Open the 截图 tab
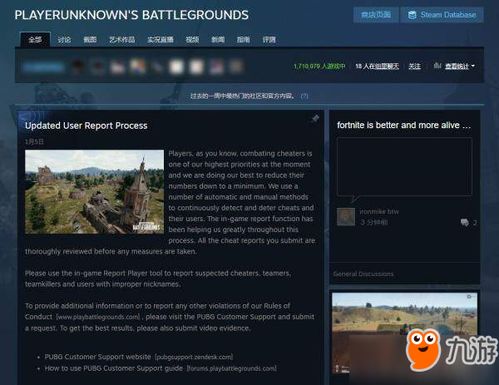499x385 pixels. point(90,40)
